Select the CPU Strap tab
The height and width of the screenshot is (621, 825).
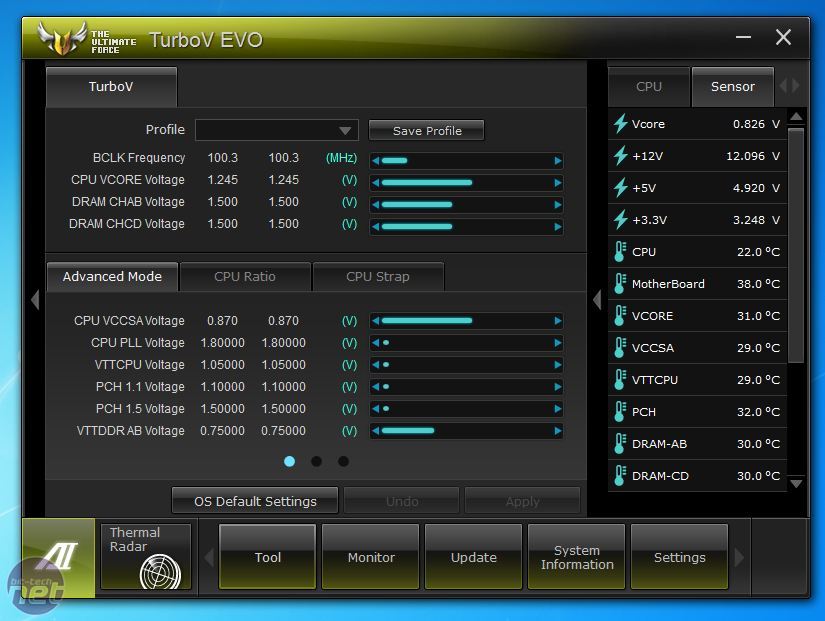pos(378,277)
